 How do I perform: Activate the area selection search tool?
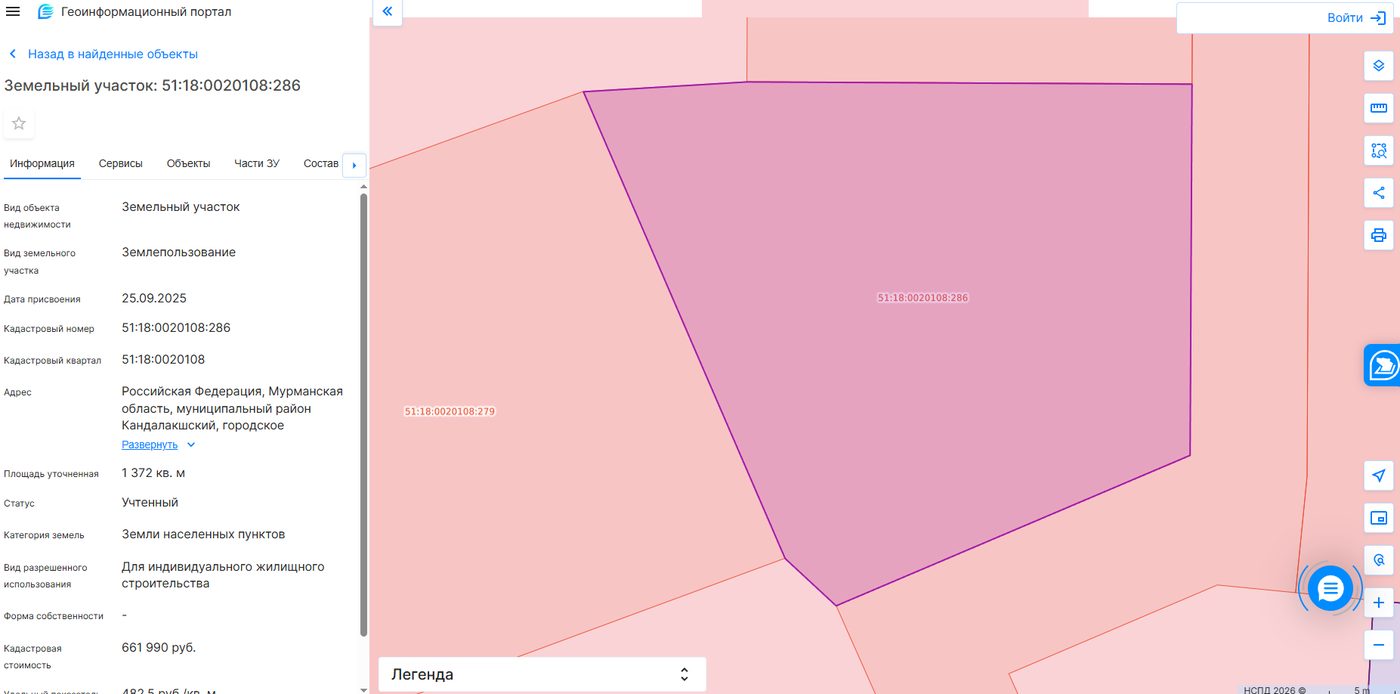point(1379,151)
